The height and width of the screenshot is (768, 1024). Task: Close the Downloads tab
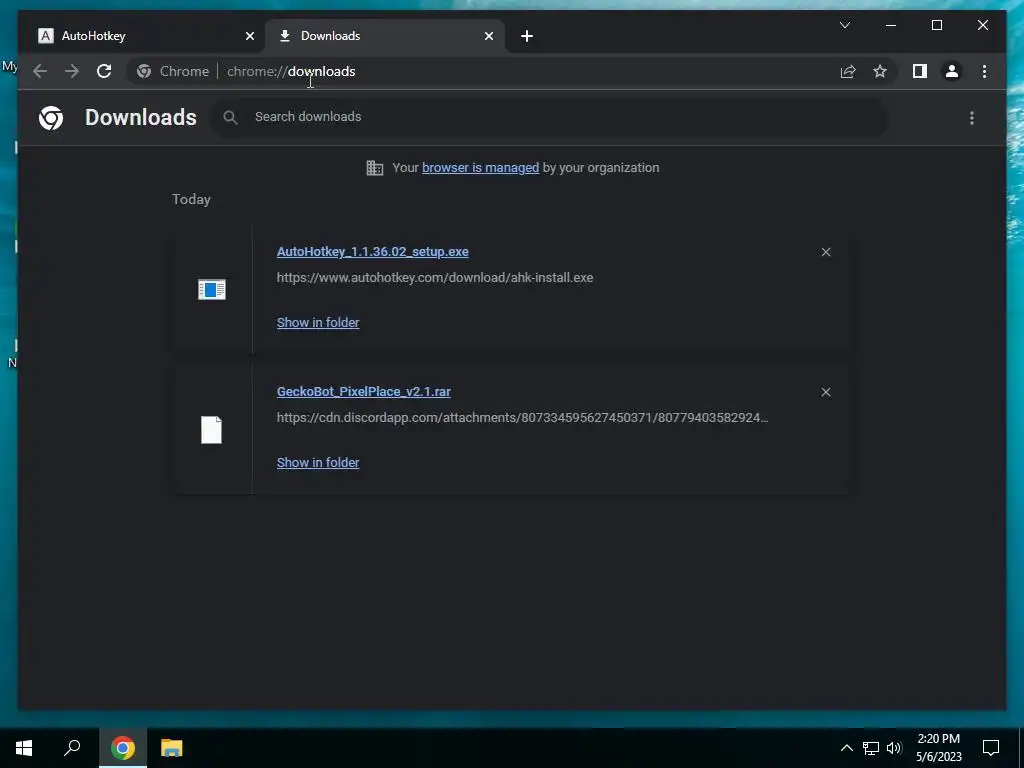click(489, 36)
